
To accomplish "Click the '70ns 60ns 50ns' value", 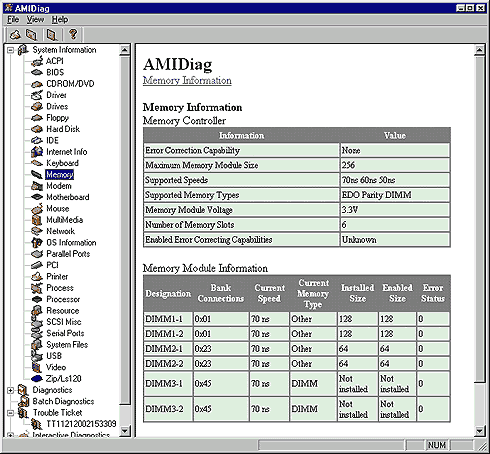I will tap(368, 180).
